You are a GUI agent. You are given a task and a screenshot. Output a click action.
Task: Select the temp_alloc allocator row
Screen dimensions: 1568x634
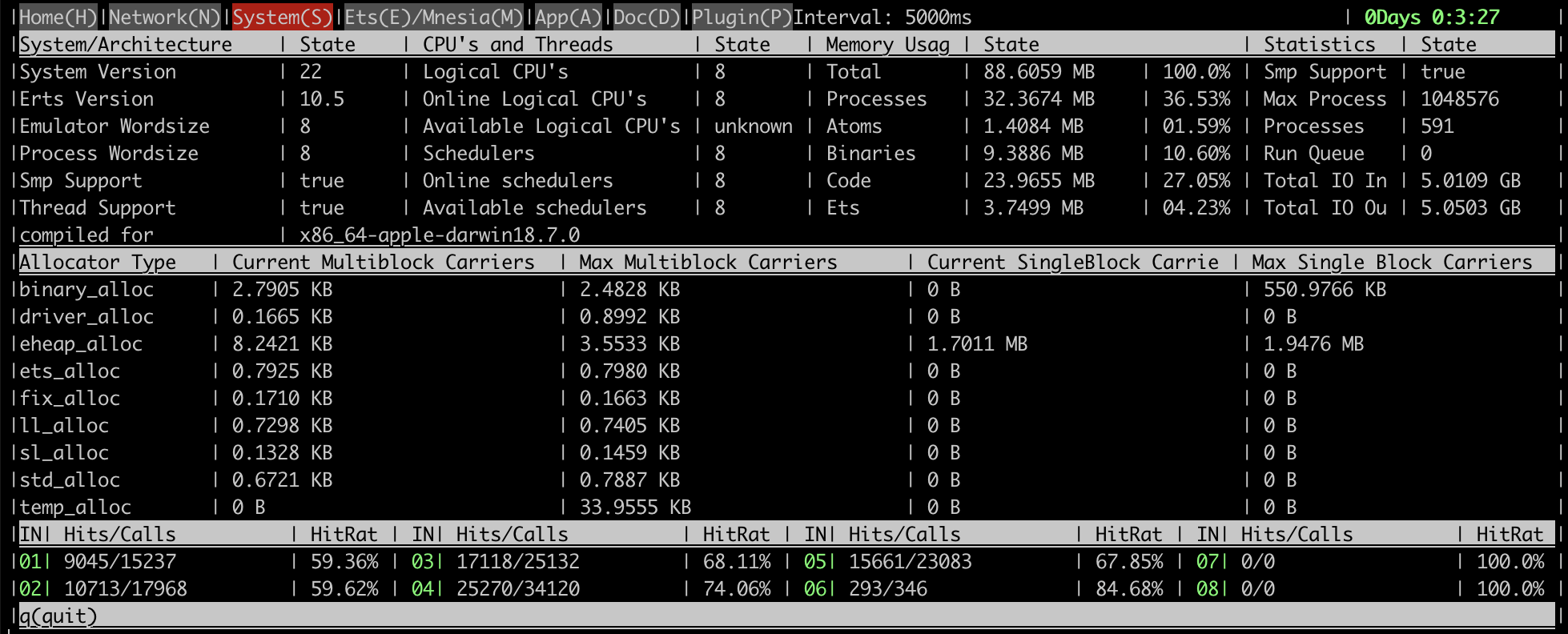(x=75, y=507)
